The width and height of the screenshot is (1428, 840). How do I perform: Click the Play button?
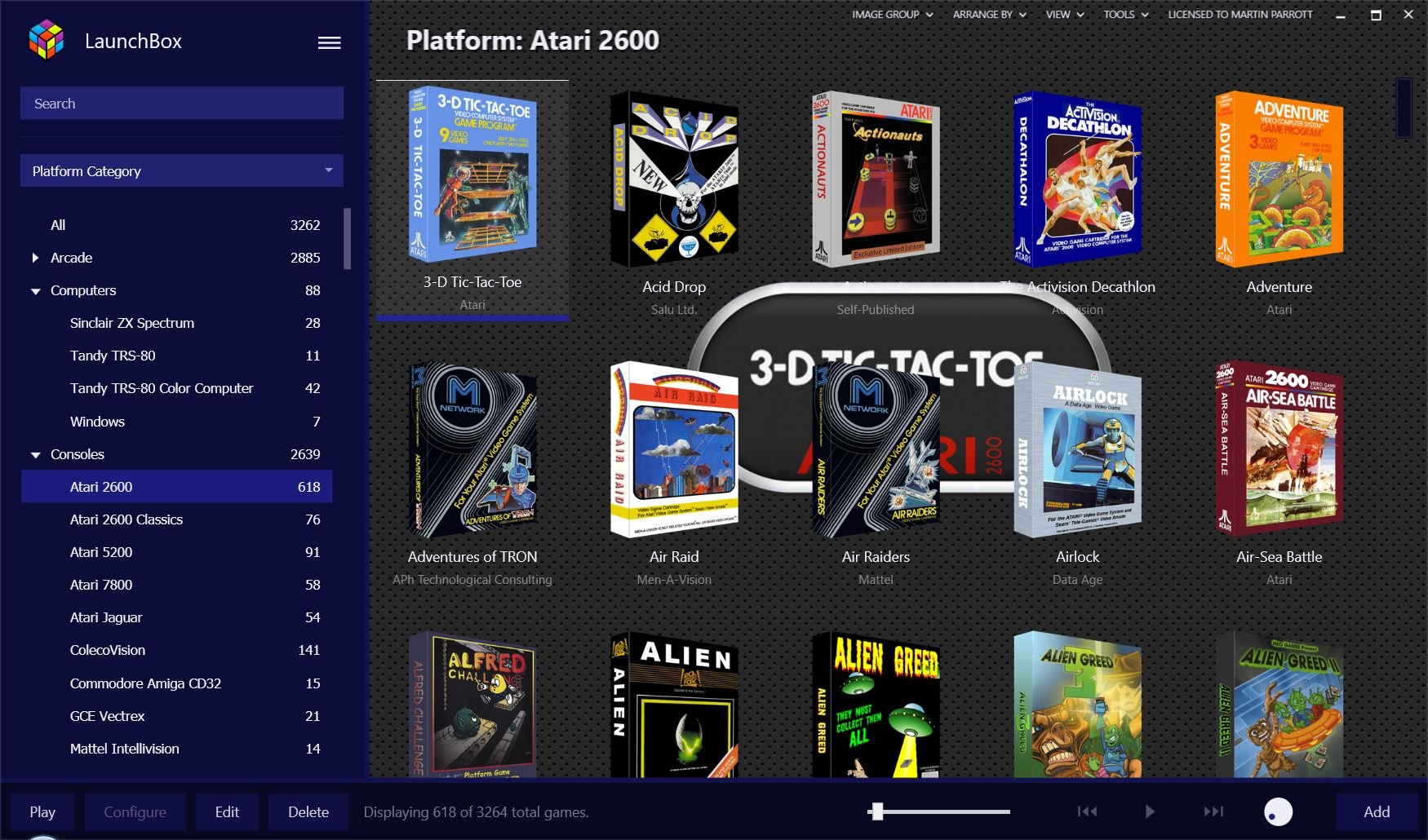[x=42, y=812]
